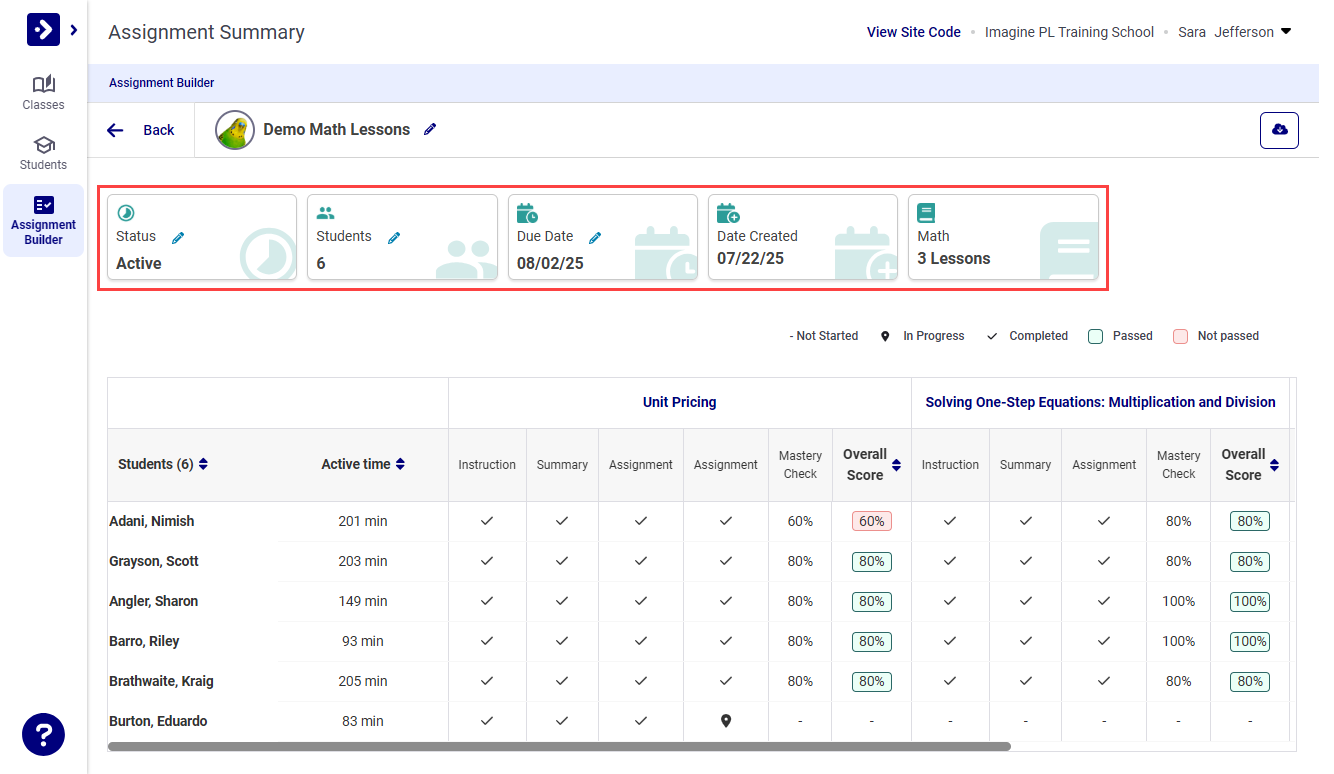This screenshot has height=774, width=1334.
Task: Click the View Site Code link
Action: [x=913, y=32]
